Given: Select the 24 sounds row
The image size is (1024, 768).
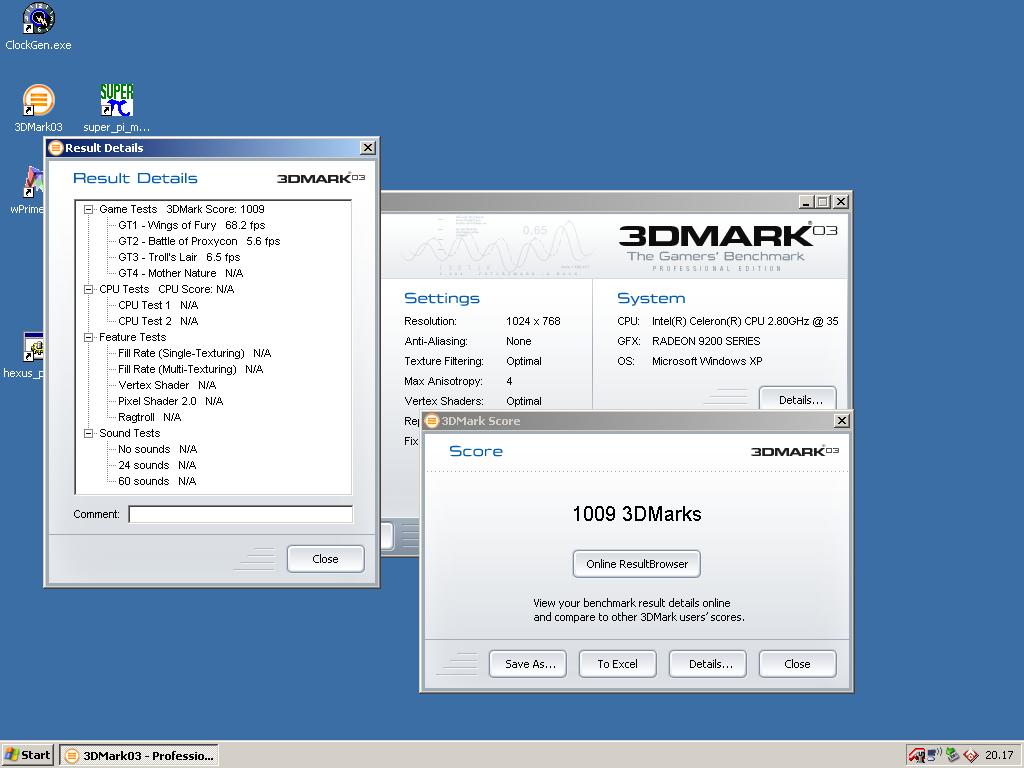Looking at the screenshot, I should coord(157,465).
